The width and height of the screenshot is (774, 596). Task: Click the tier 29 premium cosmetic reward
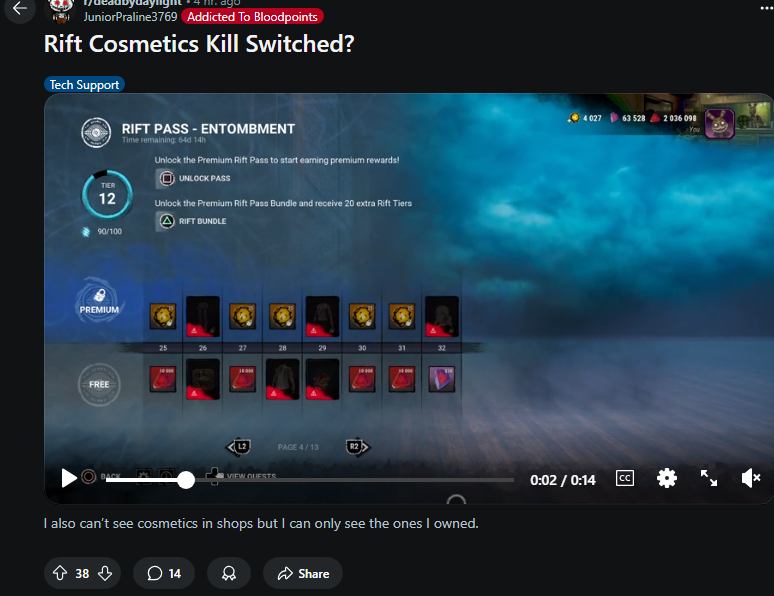[322, 317]
